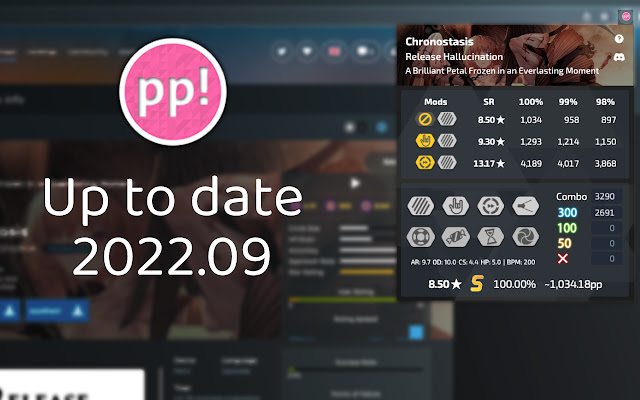Image resolution: width=640 pixels, height=400 pixels.
Task: Enable the Flashlight beam mod
Action: pyautogui.click(x=525, y=206)
